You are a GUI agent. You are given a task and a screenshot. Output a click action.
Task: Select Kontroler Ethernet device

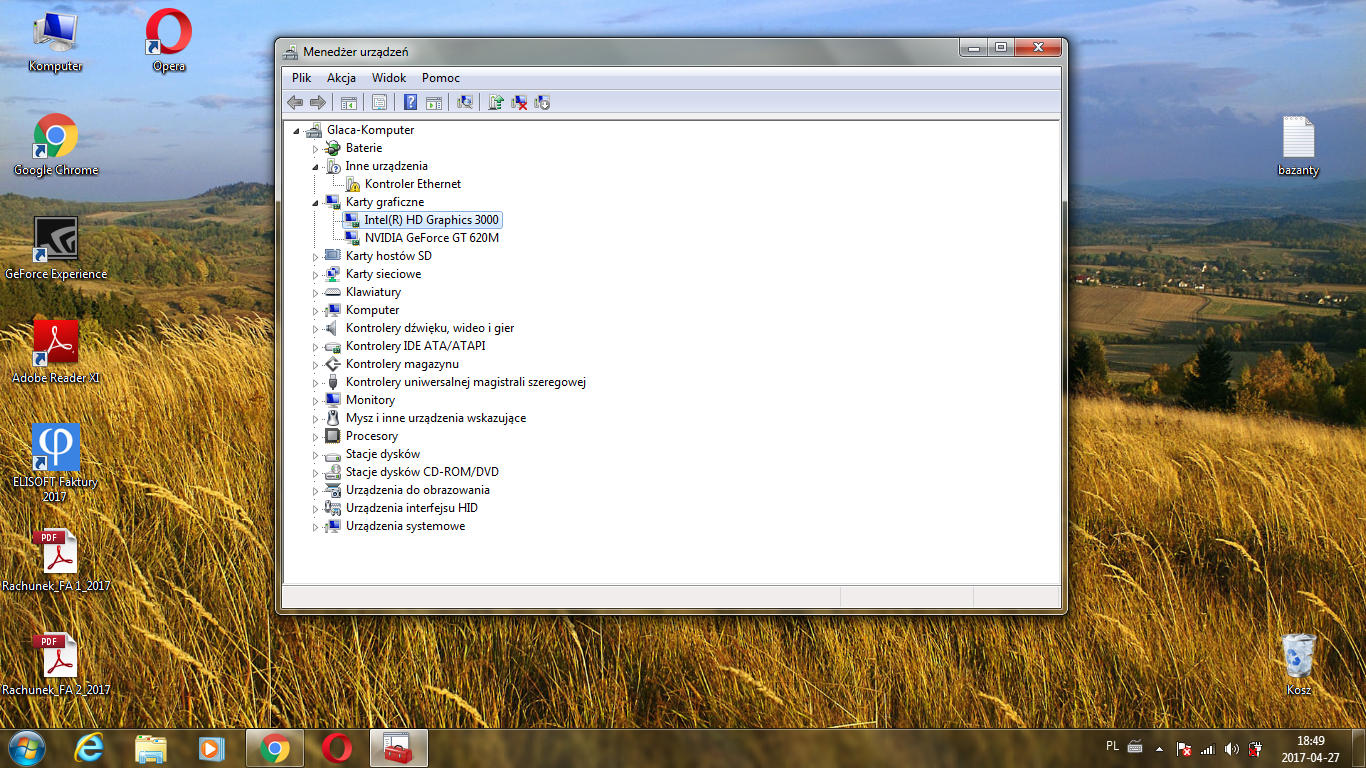(412, 184)
